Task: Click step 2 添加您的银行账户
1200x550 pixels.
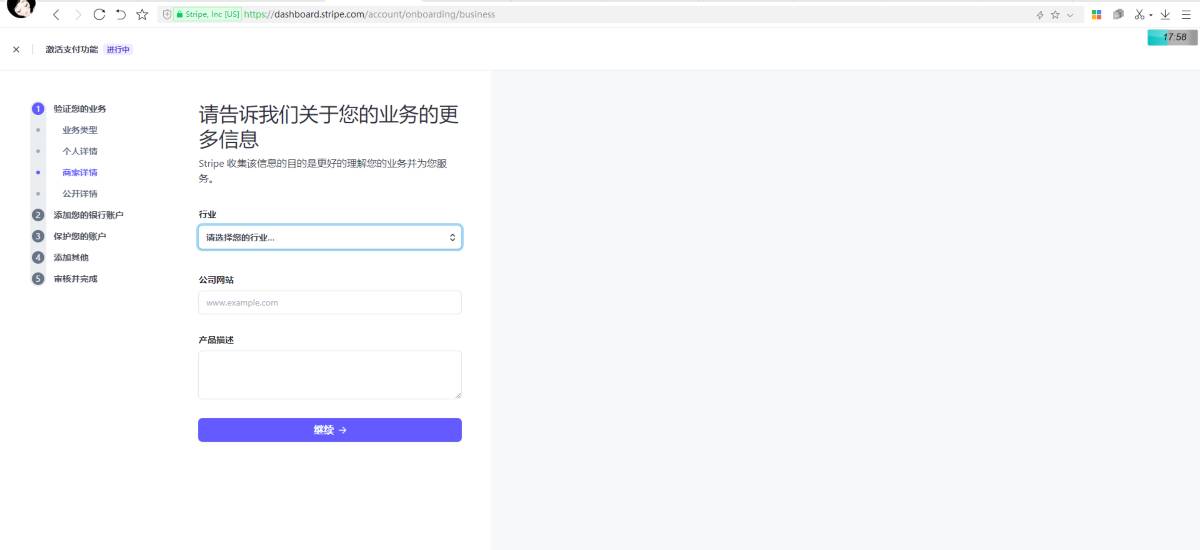Action: click(88, 215)
